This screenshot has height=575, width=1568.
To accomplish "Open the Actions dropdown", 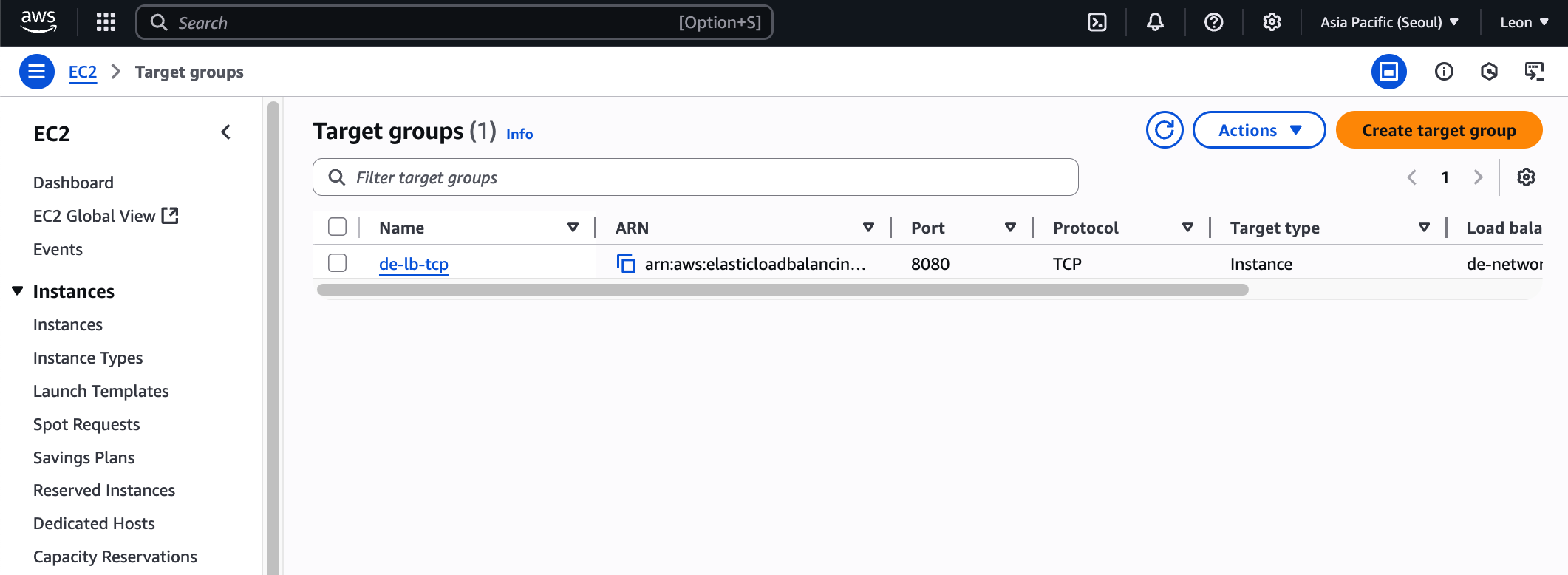I will click(x=1259, y=130).
